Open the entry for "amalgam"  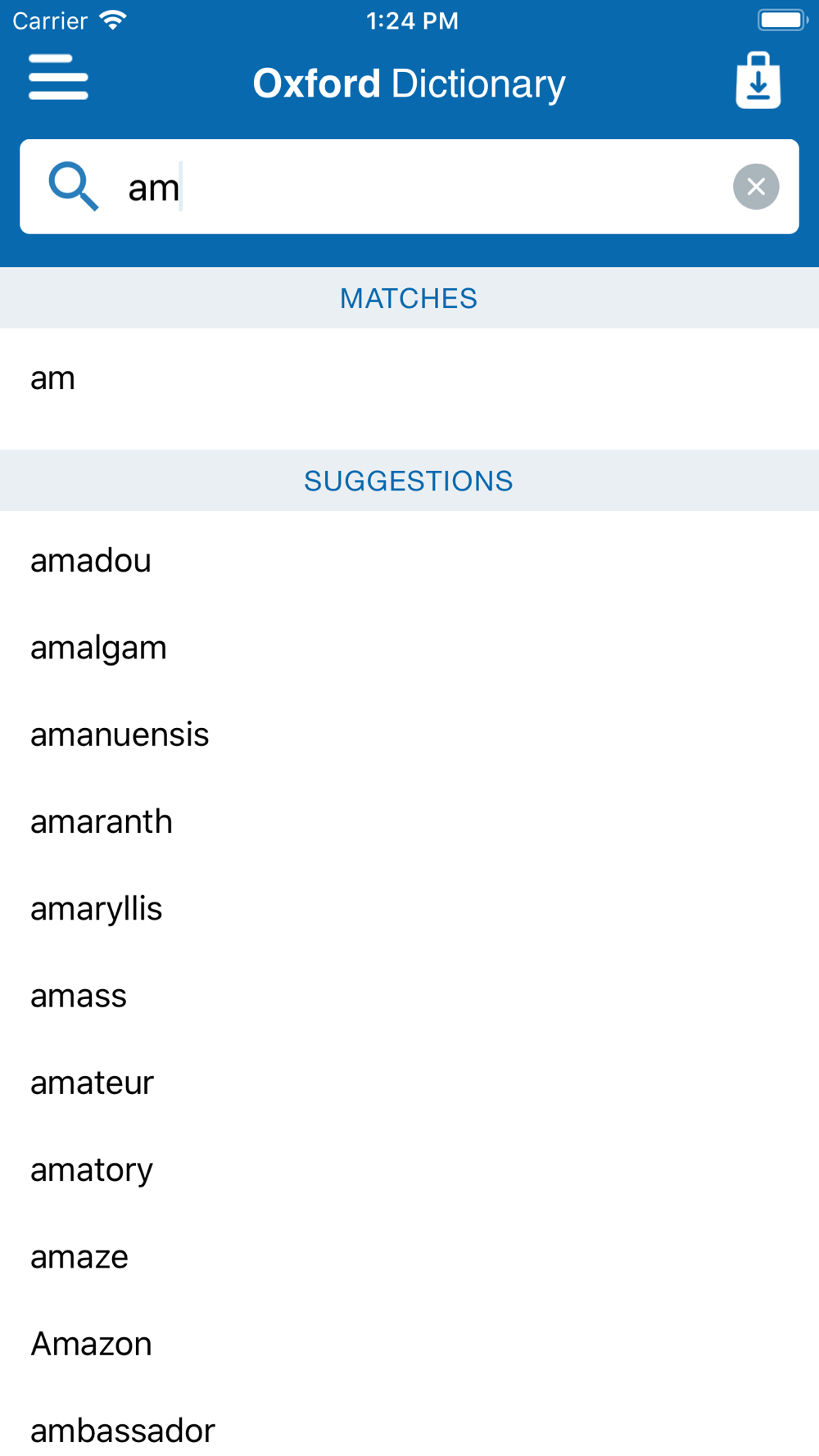click(98, 648)
